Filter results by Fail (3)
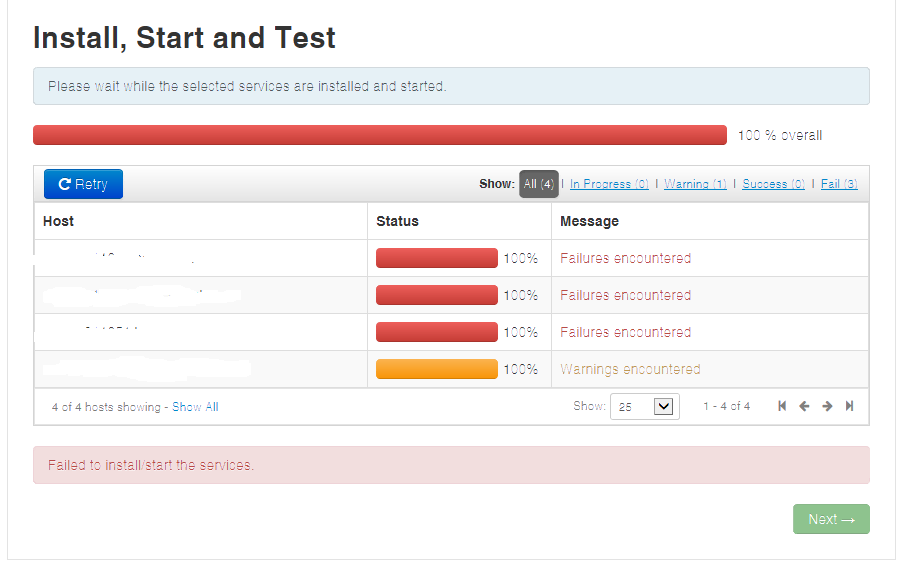Screen dimensions: 907x581 (x=838, y=183)
